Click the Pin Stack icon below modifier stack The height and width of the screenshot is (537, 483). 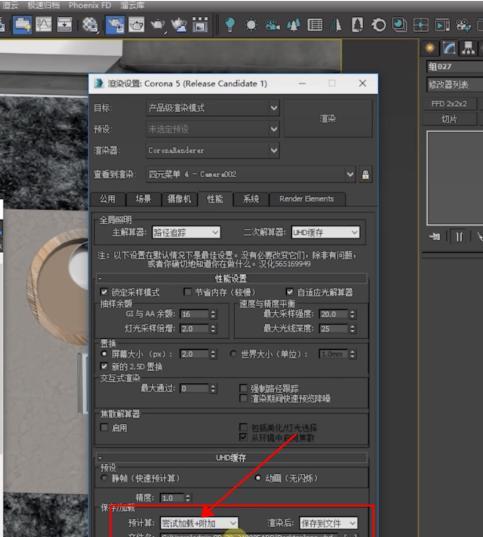point(435,236)
